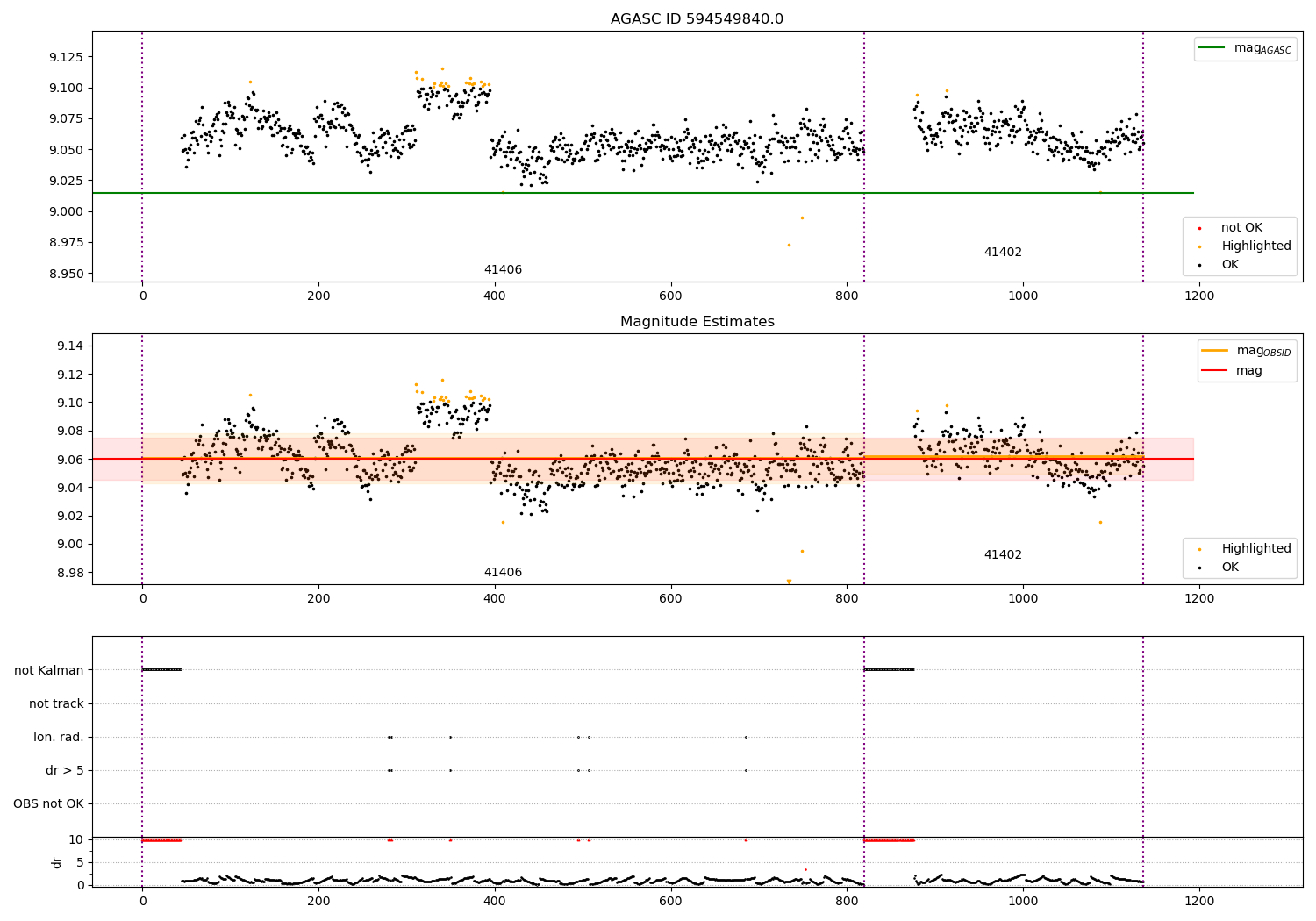This screenshot has width=1316, height=921.
Task: Click the 'OBS not OK' axis label
Action: click(x=48, y=803)
